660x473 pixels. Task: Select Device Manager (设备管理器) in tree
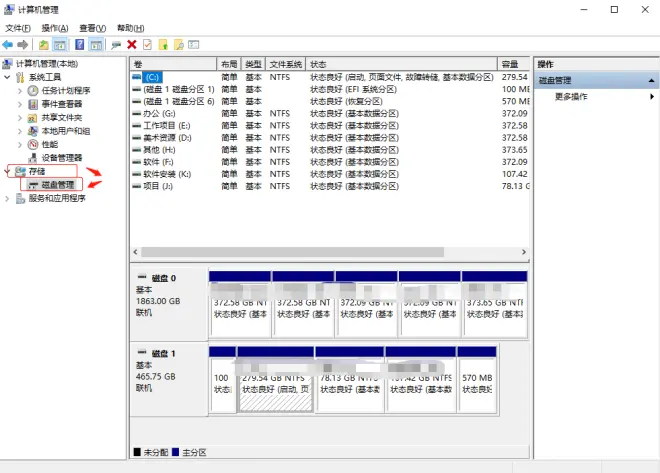coord(61,157)
